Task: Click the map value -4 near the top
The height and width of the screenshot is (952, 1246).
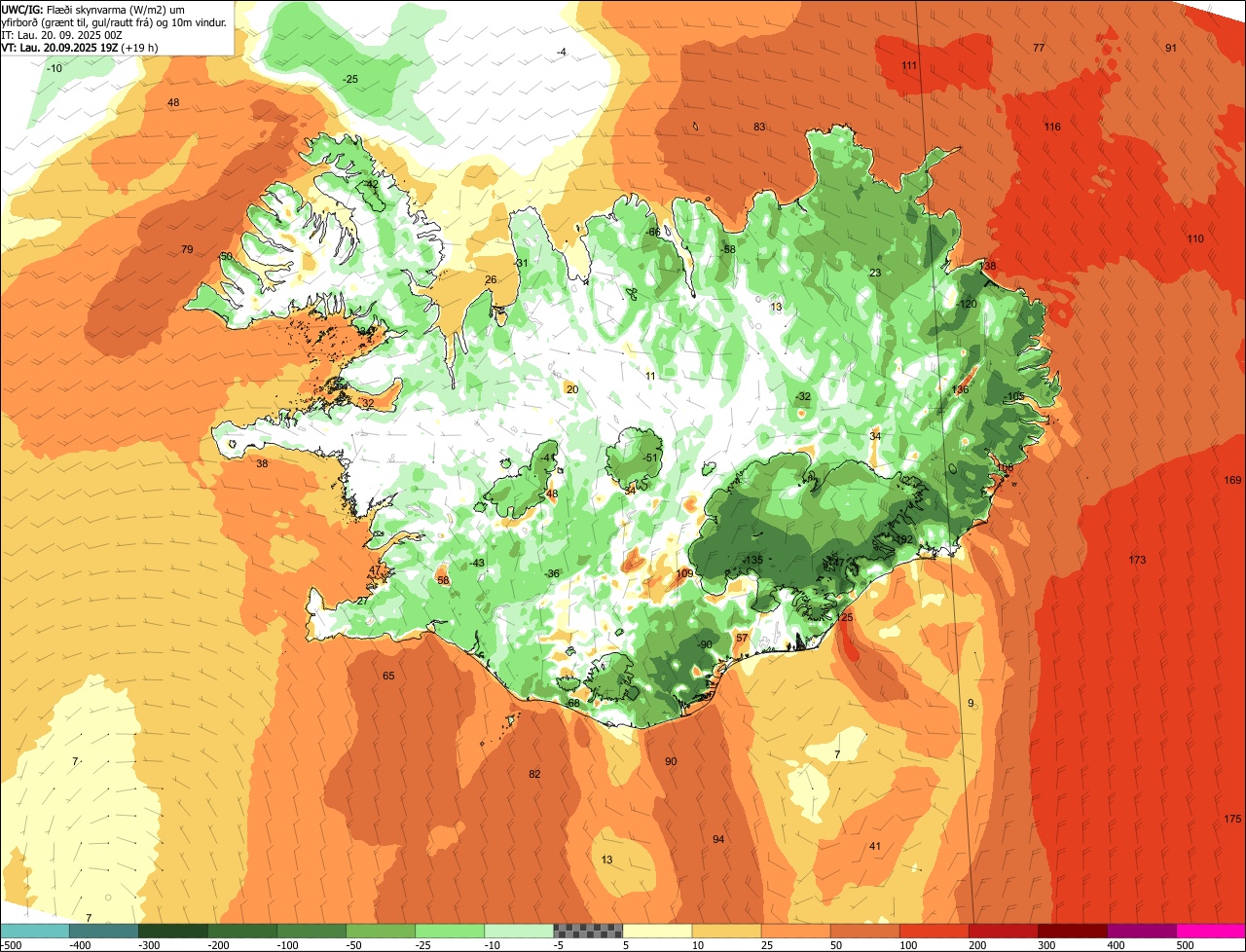Action: pos(562,52)
